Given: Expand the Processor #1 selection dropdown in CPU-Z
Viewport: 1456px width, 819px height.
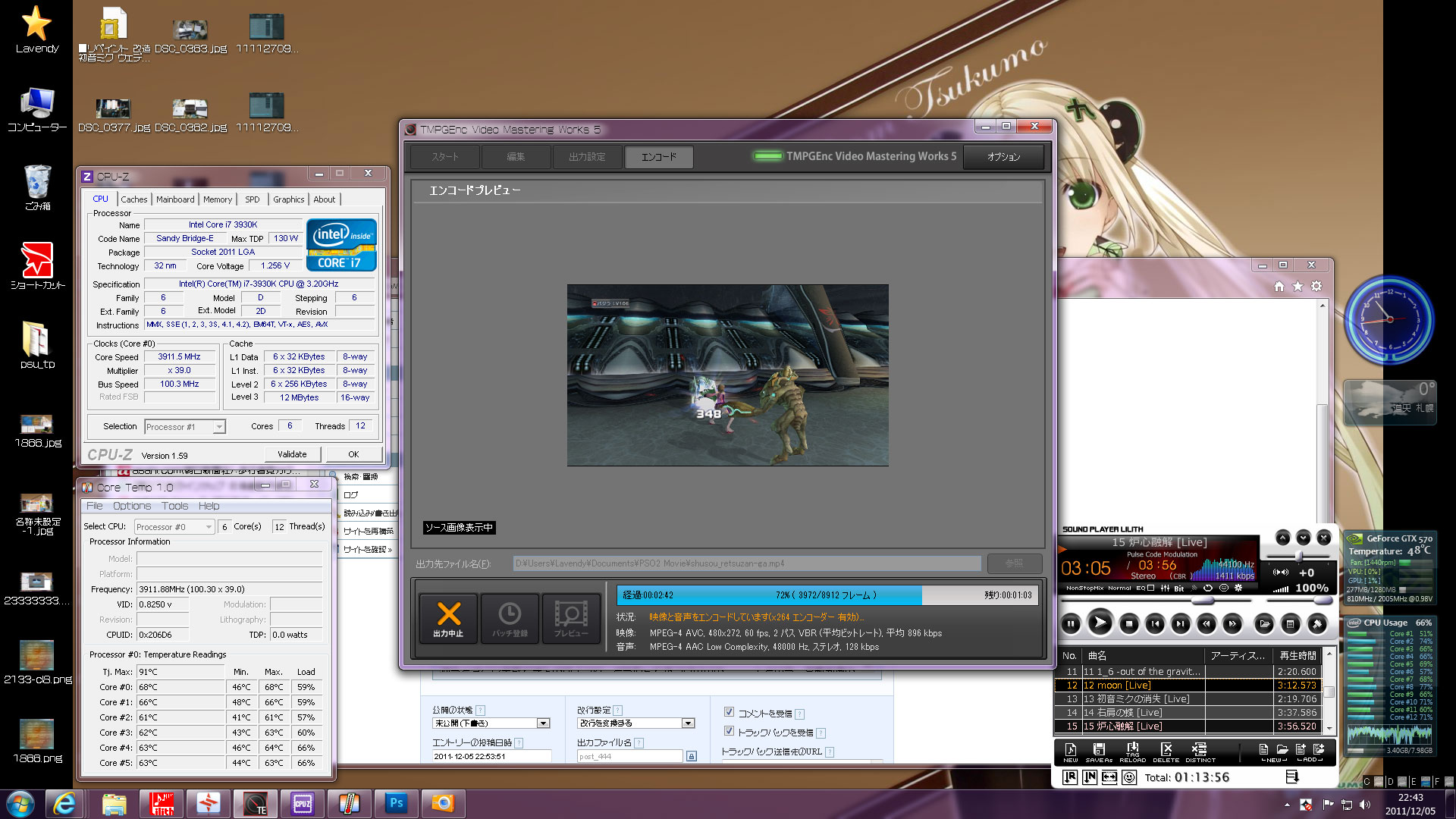Looking at the screenshot, I should tap(218, 427).
